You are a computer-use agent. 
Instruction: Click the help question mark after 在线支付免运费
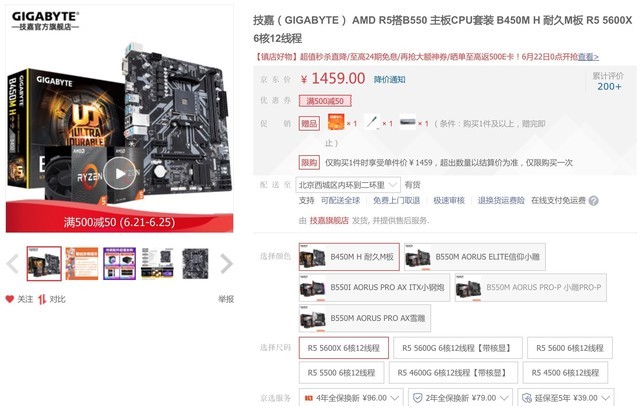[593, 201]
